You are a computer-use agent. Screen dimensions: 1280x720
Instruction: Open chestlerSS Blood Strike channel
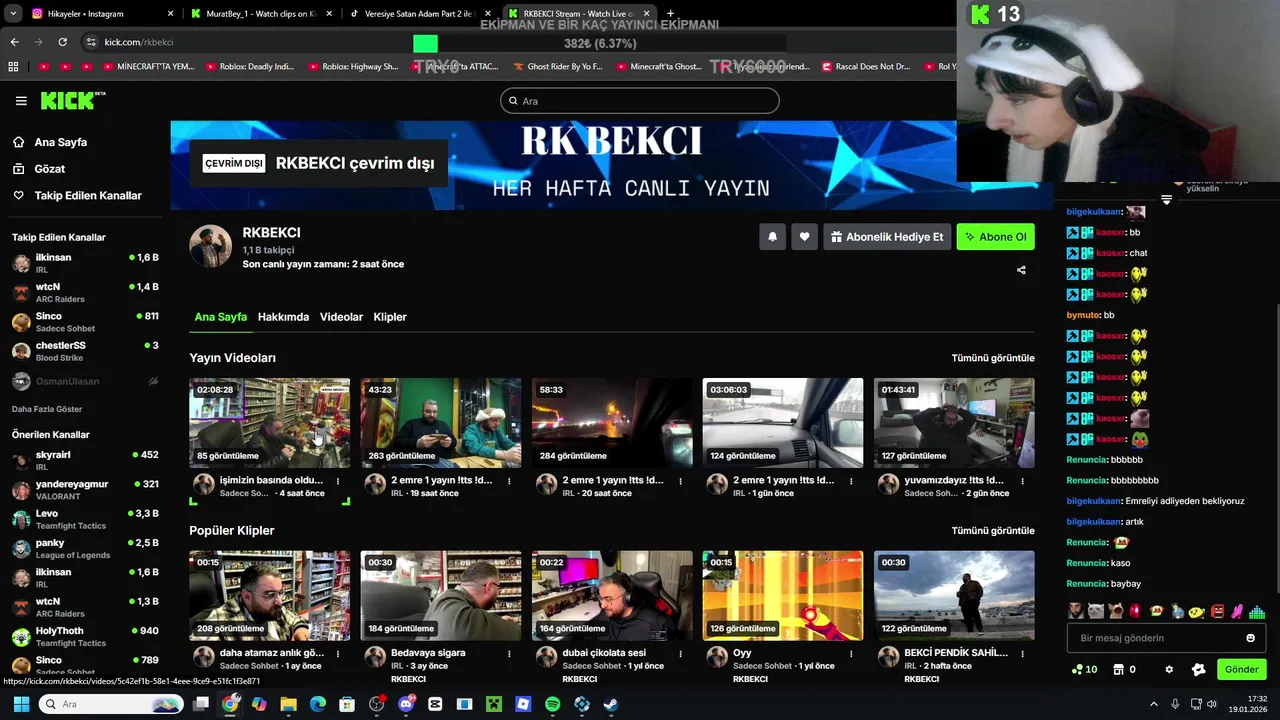(85, 351)
